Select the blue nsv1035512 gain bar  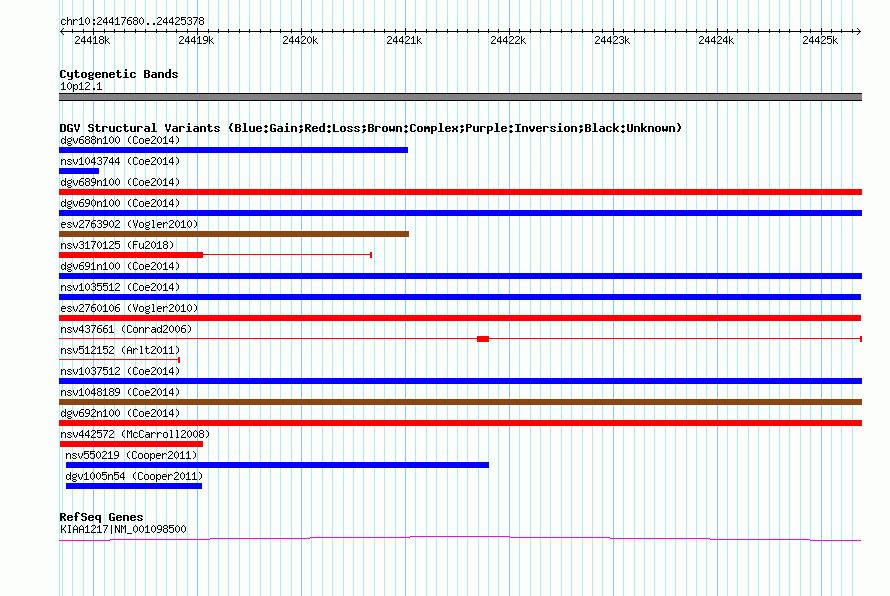(460, 297)
